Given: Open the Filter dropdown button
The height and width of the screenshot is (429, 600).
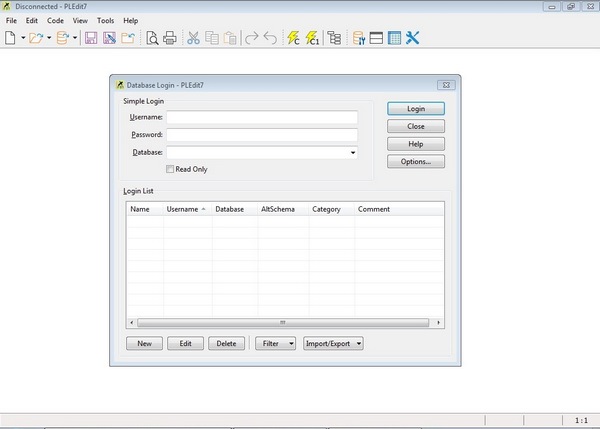Looking at the screenshot, I should [x=276, y=343].
